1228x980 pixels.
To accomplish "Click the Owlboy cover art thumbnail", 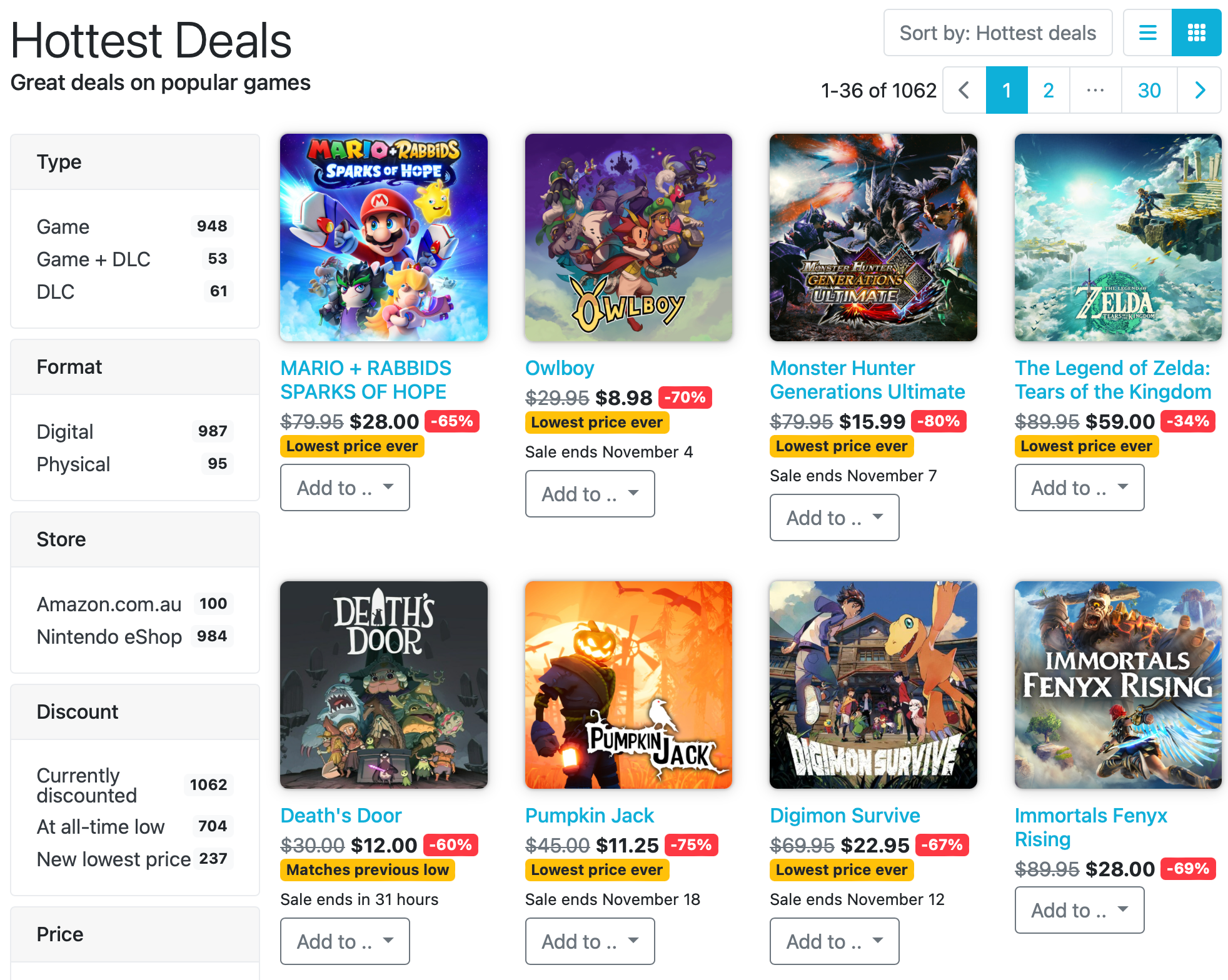I will tap(628, 237).
